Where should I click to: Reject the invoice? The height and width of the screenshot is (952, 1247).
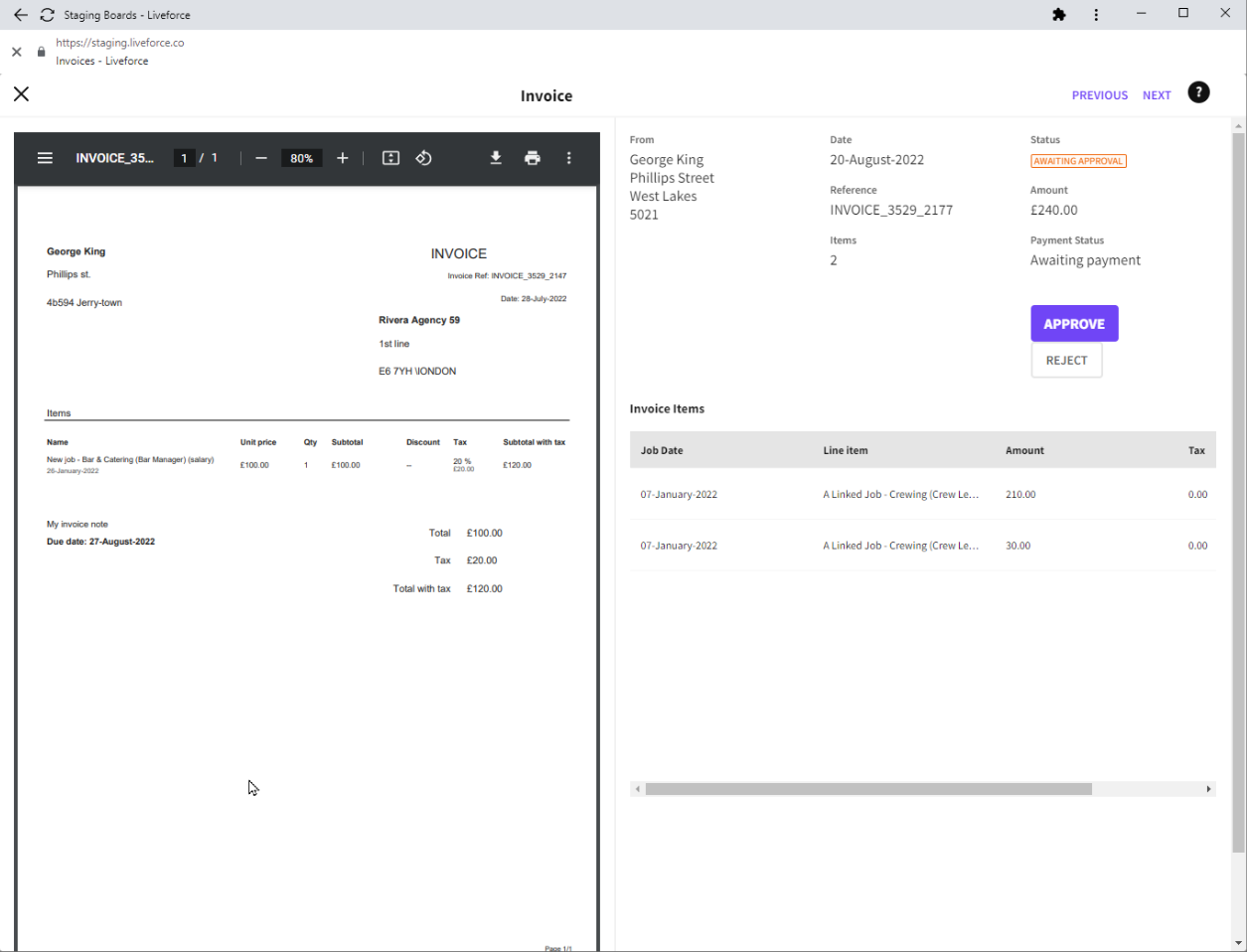tap(1066, 360)
